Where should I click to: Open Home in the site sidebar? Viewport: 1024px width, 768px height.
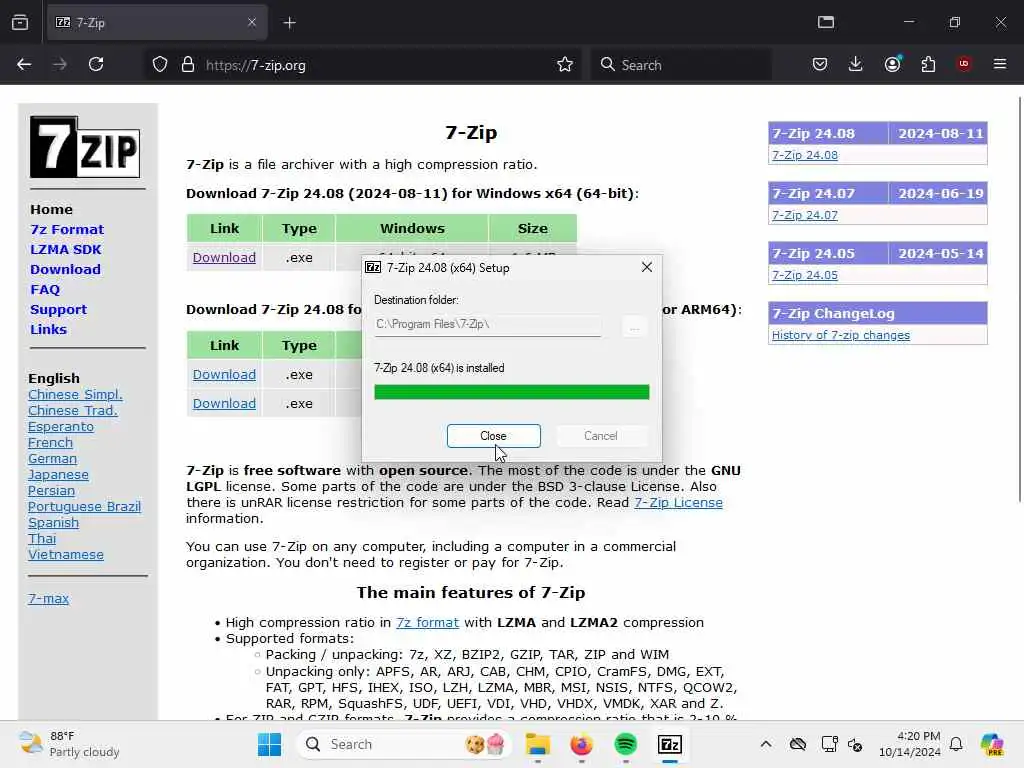click(51, 210)
